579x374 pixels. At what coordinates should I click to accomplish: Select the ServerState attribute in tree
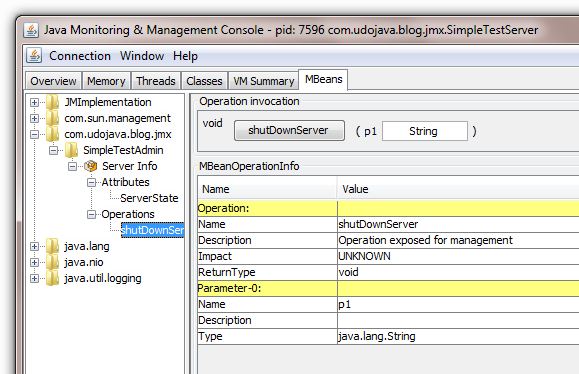point(149,198)
